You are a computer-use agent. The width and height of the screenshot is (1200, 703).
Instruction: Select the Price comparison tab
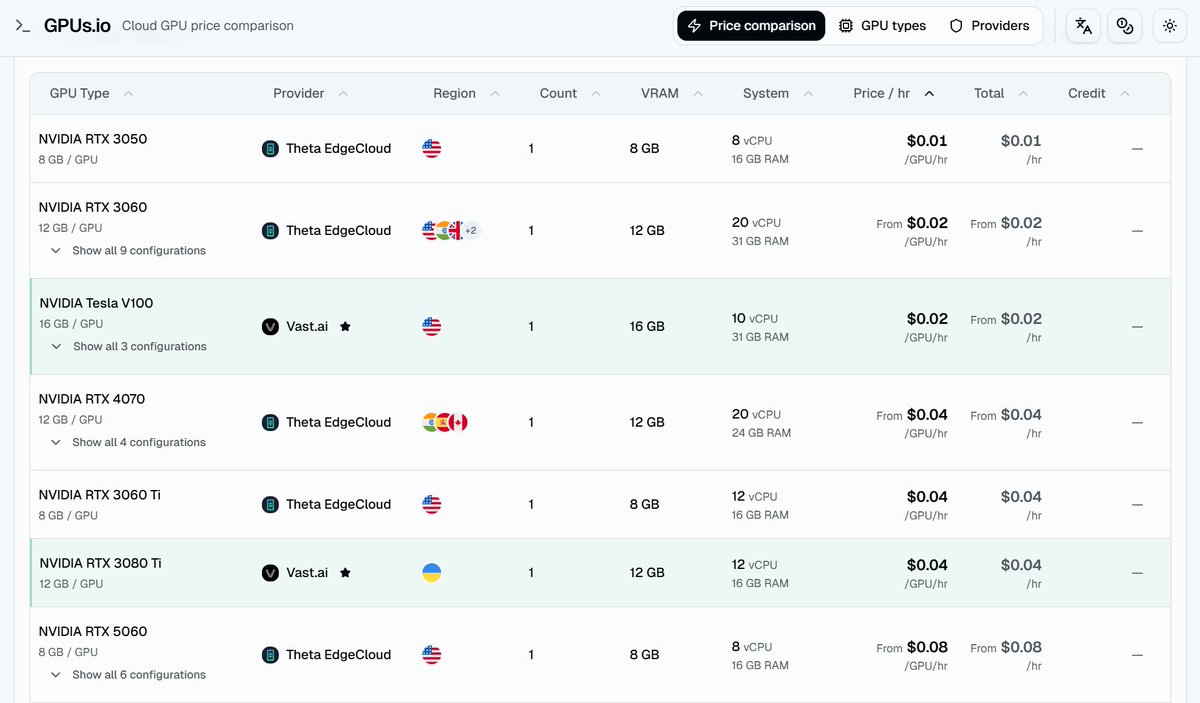coord(751,26)
